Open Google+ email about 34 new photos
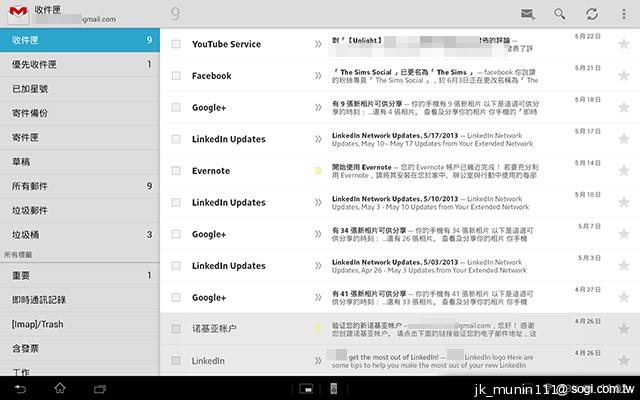 (x=400, y=234)
